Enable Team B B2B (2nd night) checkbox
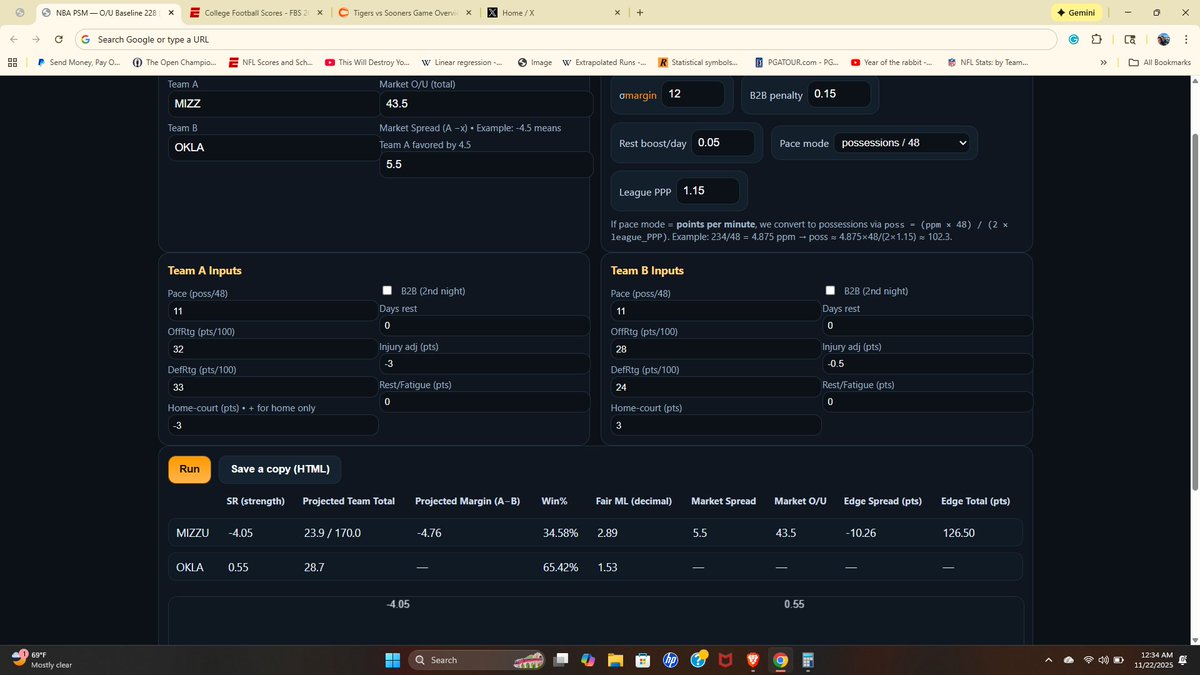Image resolution: width=1200 pixels, height=675 pixels. point(830,291)
